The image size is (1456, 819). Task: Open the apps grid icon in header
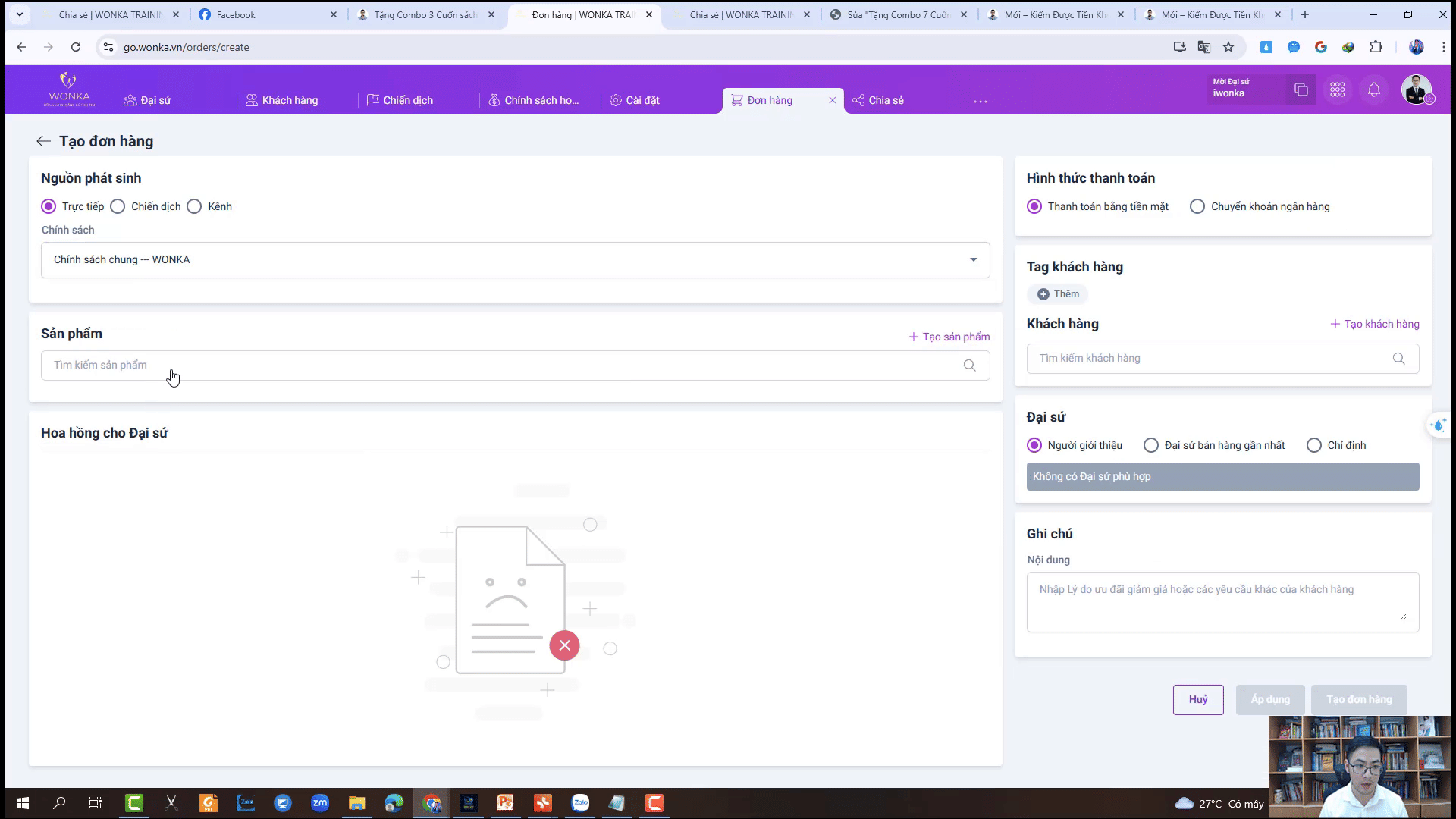pos(1337,90)
